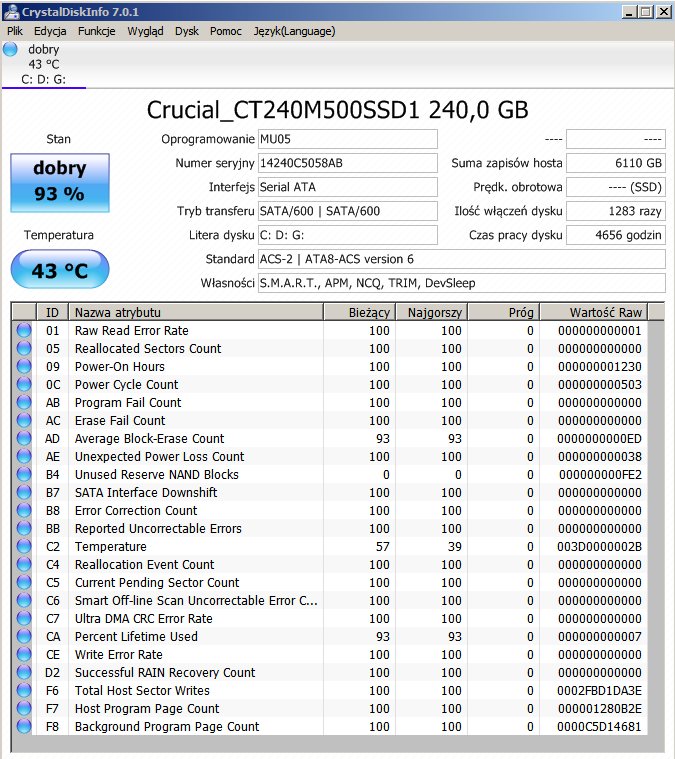Click the status orb for Host Program Page Count
This screenshot has height=759, width=675.
pyautogui.click(x=24, y=708)
